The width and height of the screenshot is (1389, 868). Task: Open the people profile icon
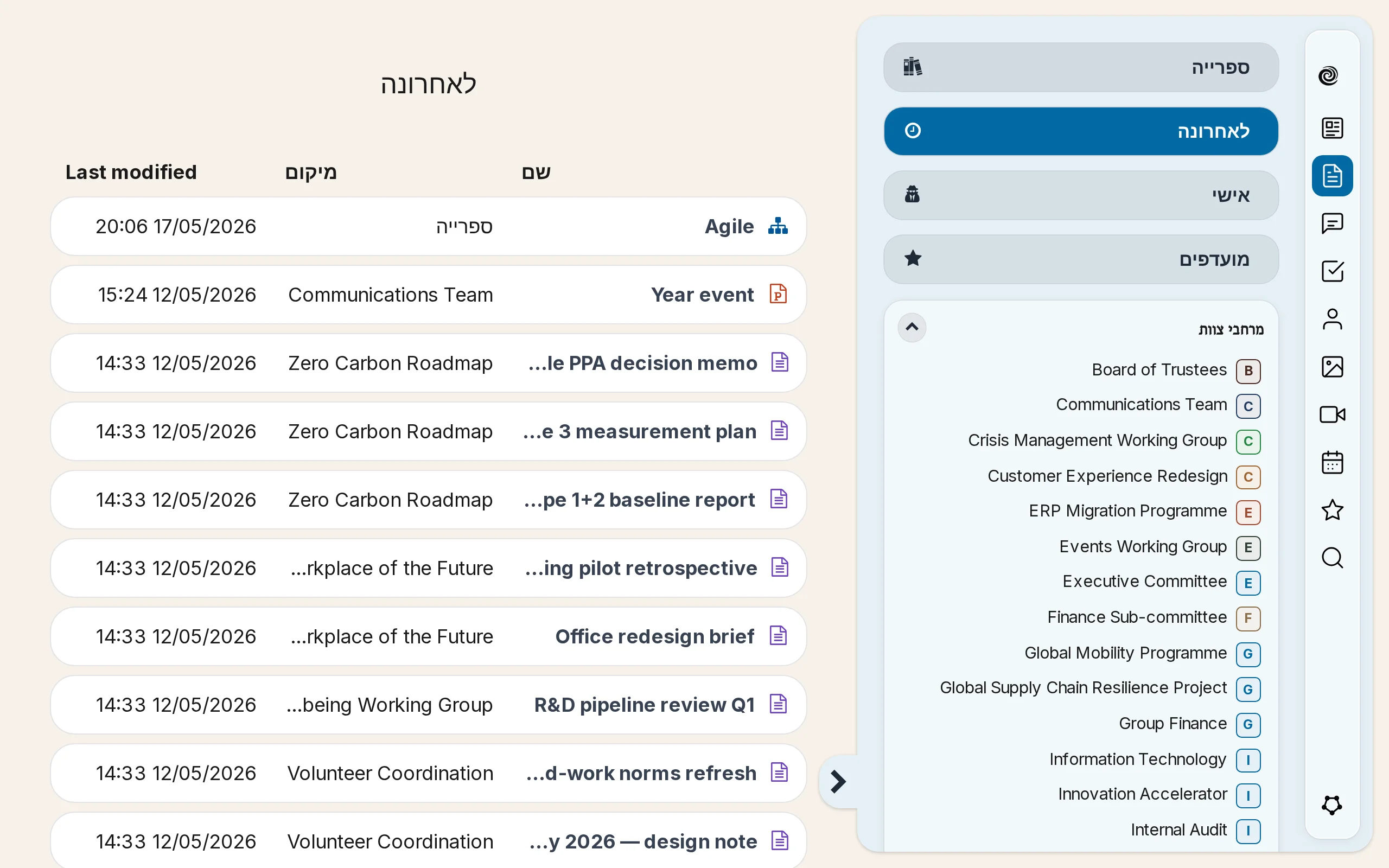(1331, 319)
